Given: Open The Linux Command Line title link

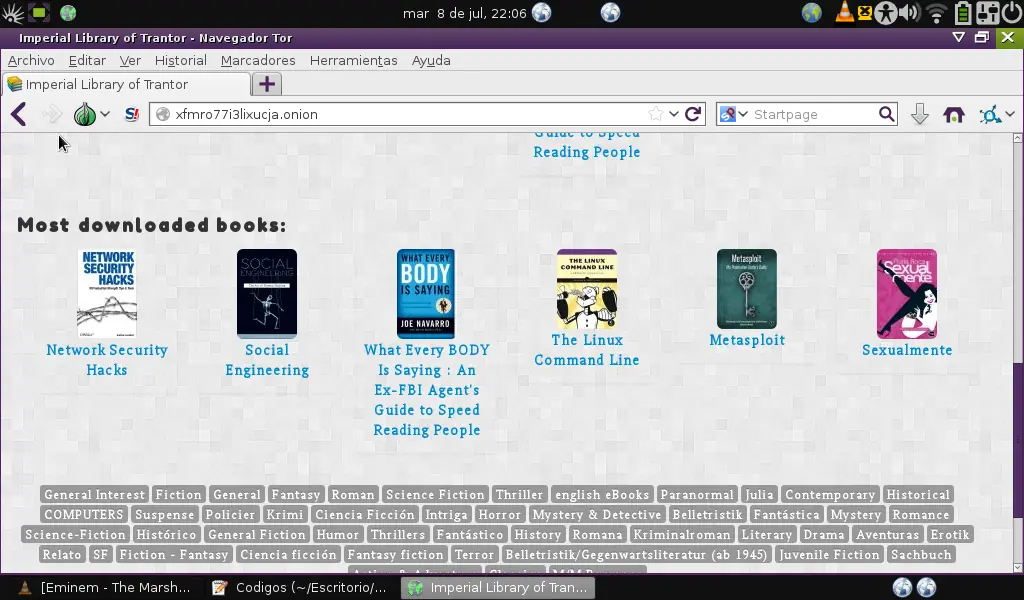Looking at the screenshot, I should [587, 350].
